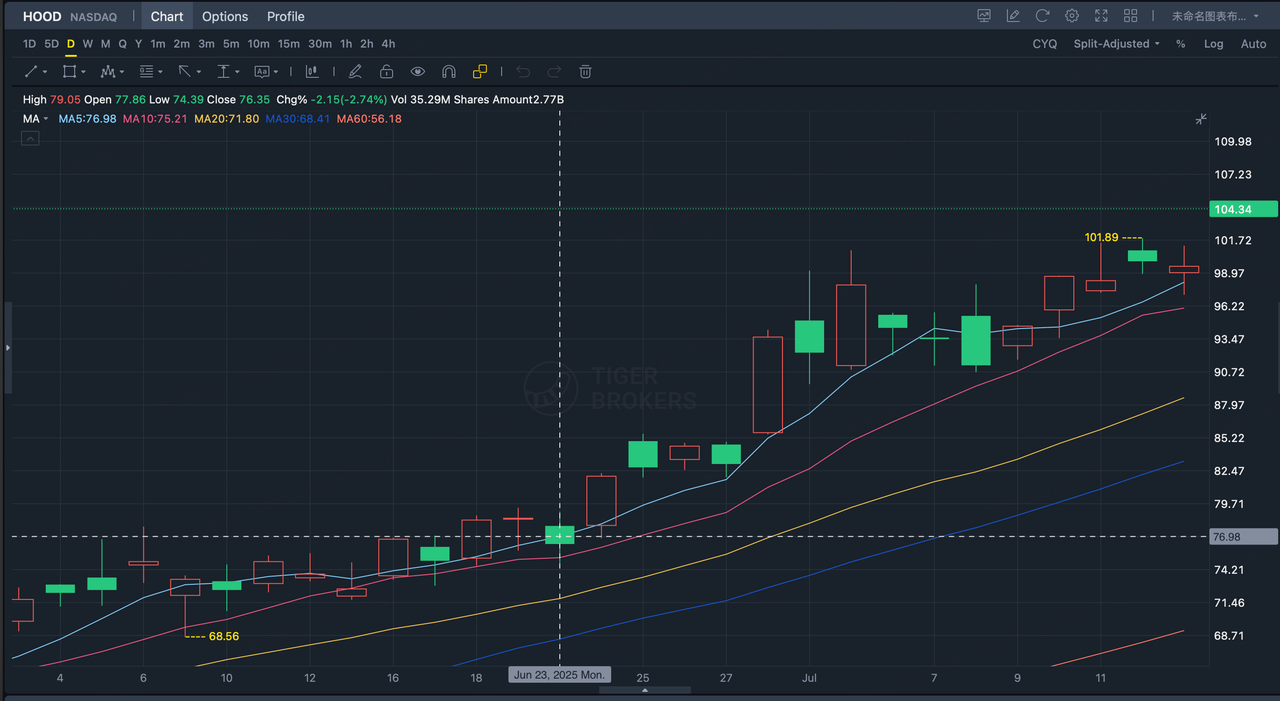Undo the last drawing action

pyautogui.click(x=523, y=71)
